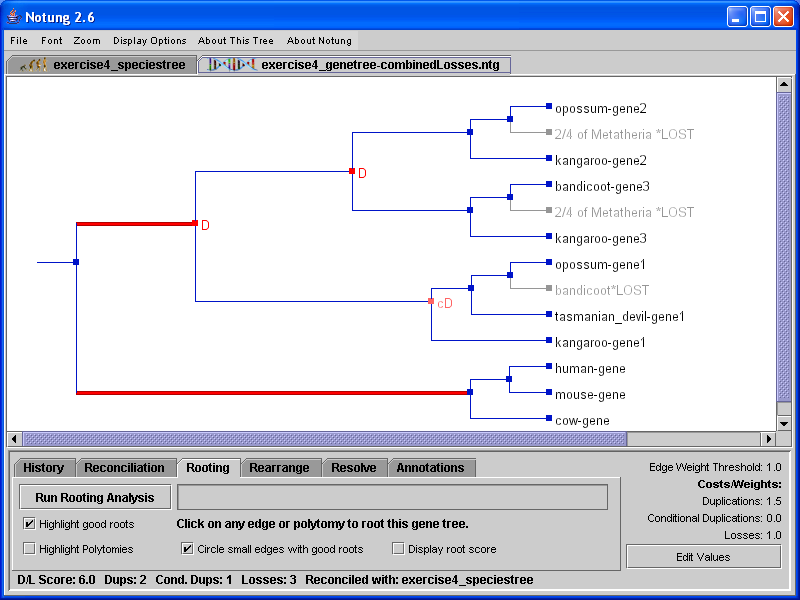Open the File menu

coord(19,41)
